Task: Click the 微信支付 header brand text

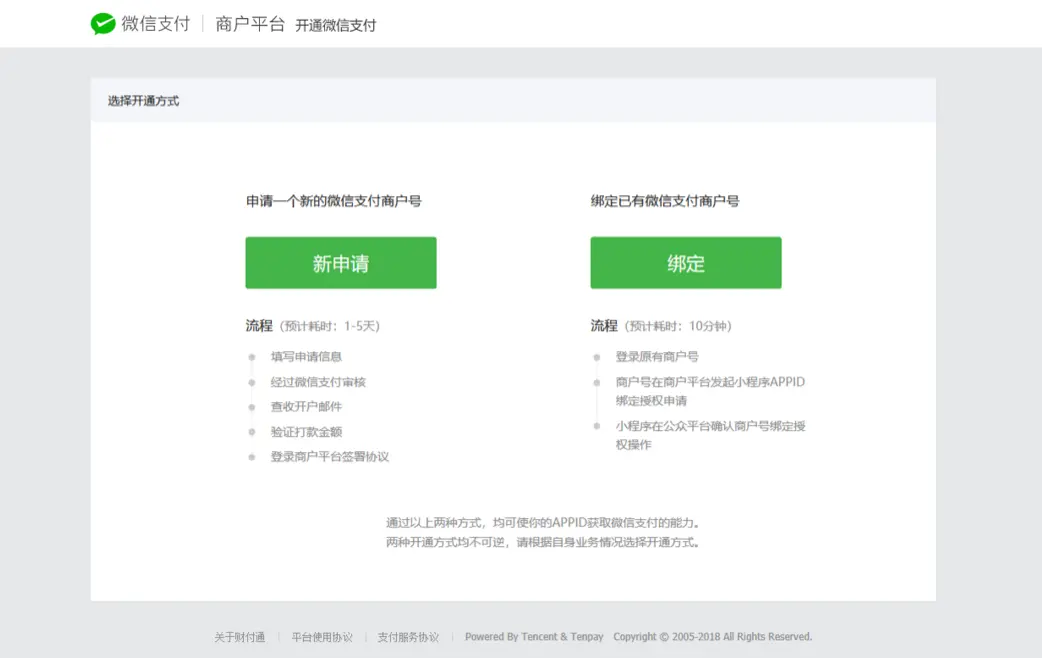Action: coord(156,24)
